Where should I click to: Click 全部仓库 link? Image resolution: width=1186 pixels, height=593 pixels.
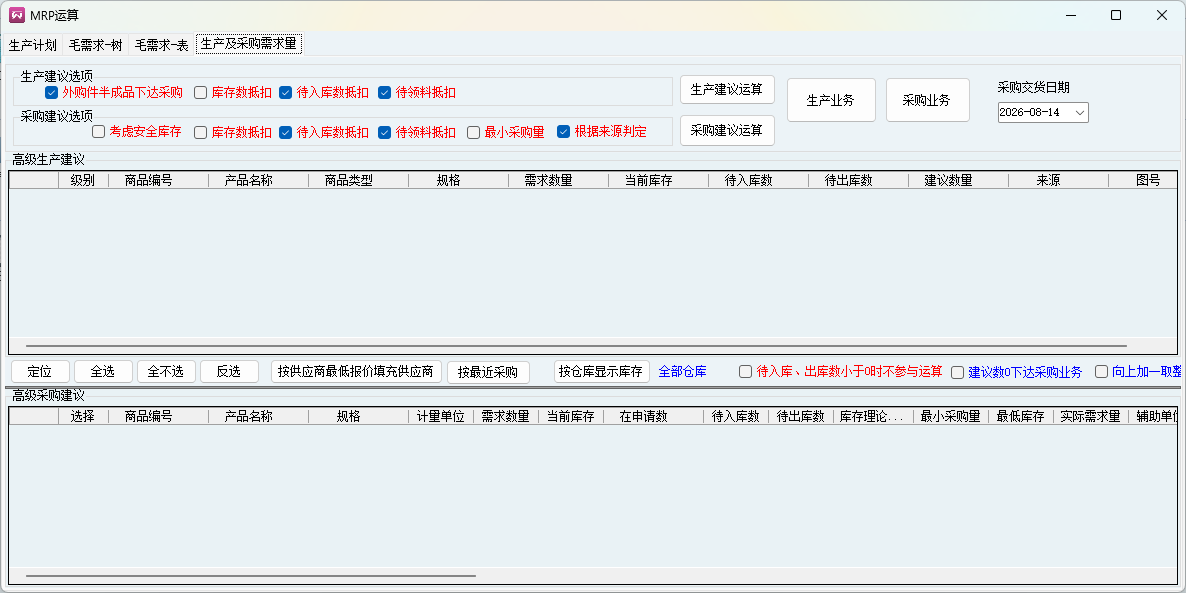[x=683, y=371]
